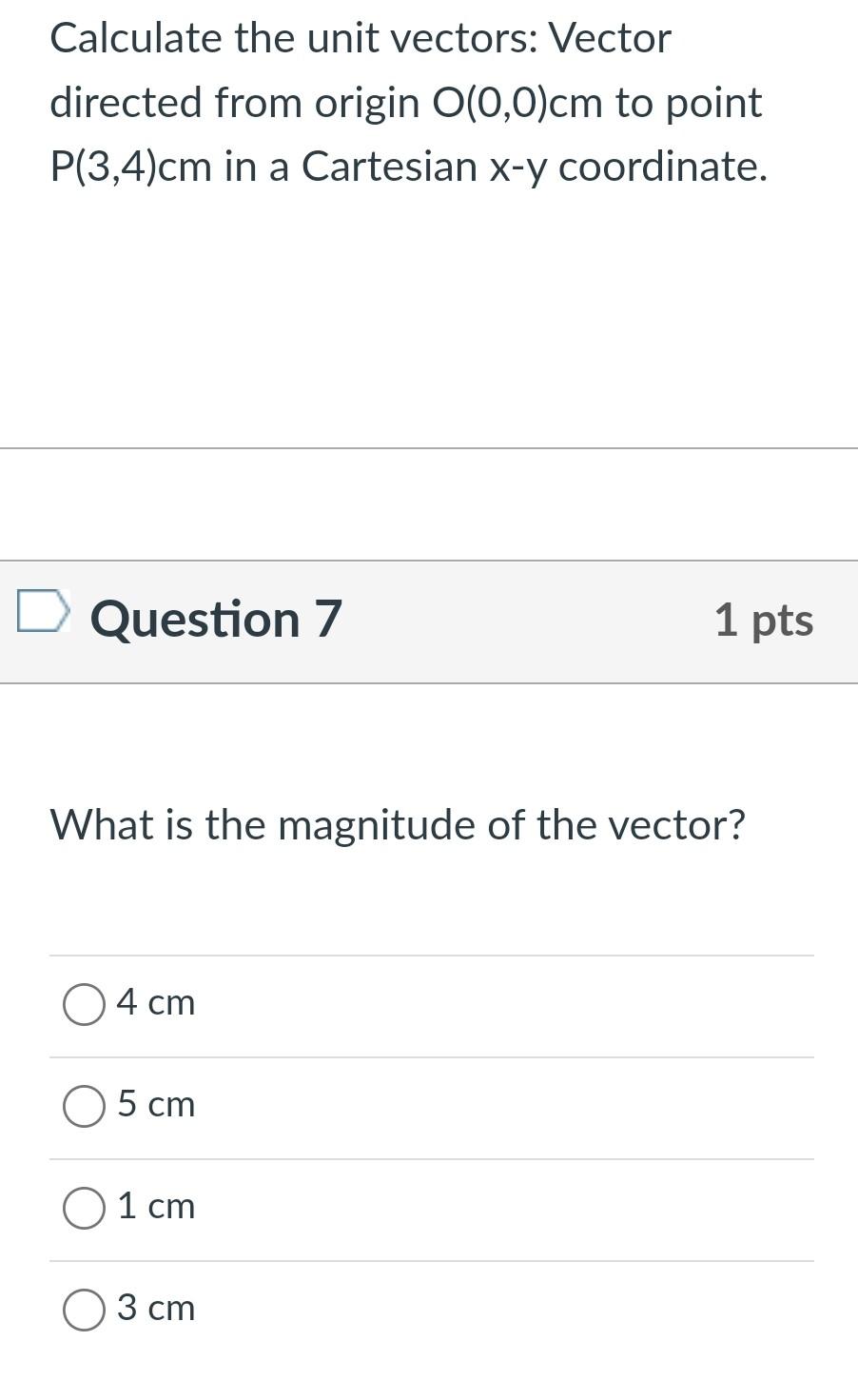
Task: Click the second answer row for 5 cm
Action: [x=428, y=1104]
